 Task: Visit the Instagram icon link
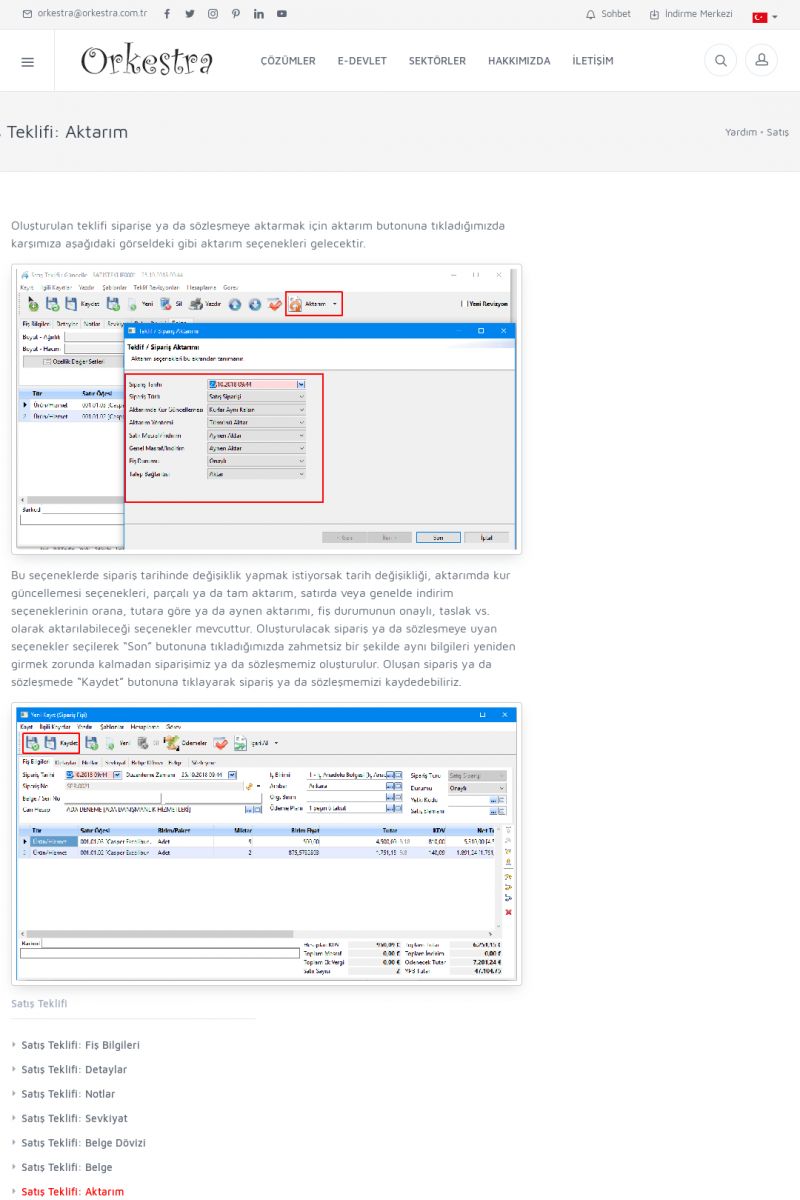click(x=213, y=14)
